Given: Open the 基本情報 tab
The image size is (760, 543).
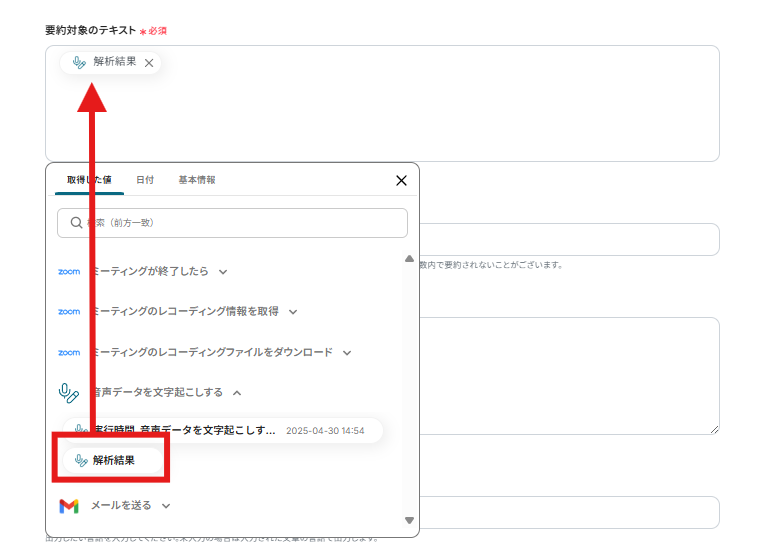Looking at the screenshot, I should click(197, 180).
